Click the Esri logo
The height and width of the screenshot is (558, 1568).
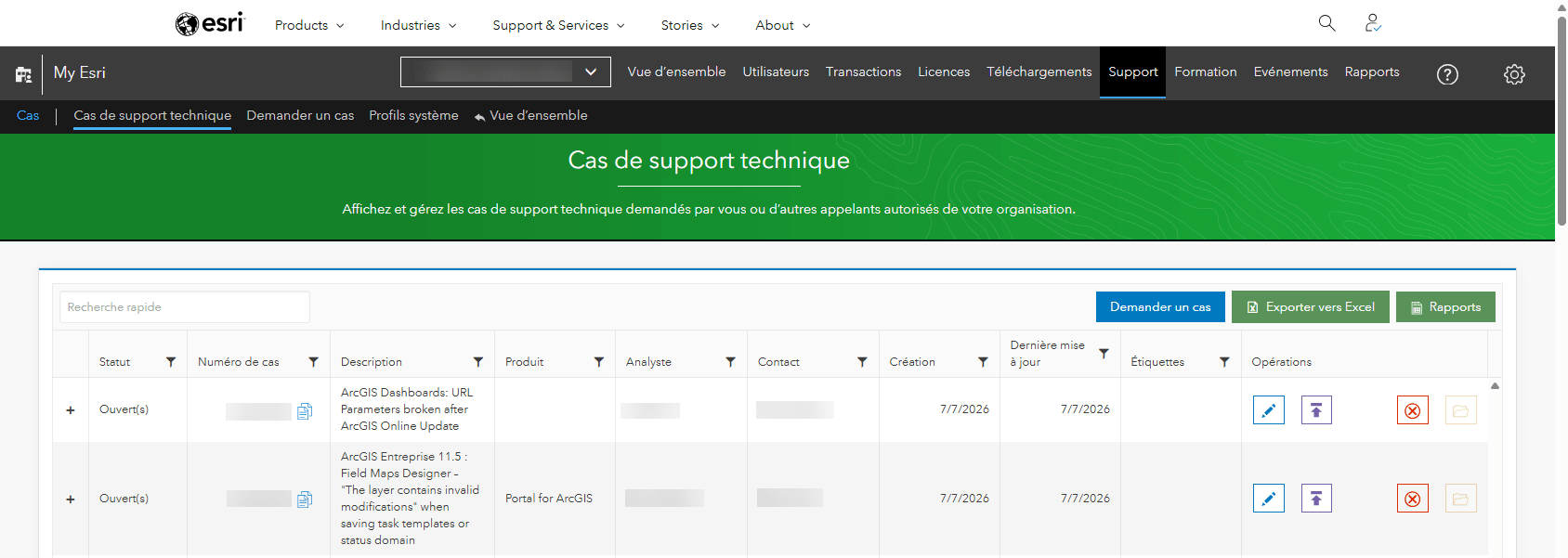[209, 23]
